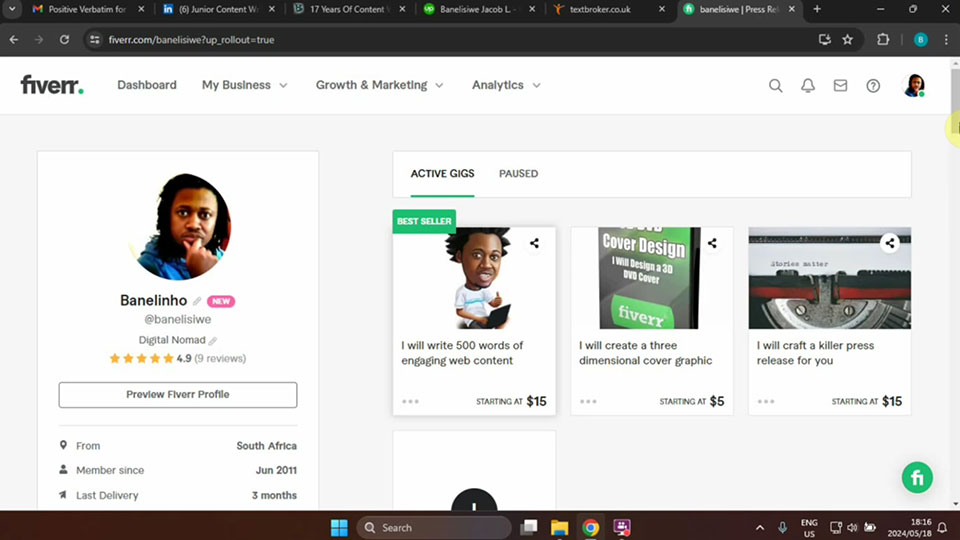Edit the Digital Nomad tagline pencil
Viewport: 960px width, 540px height.
tap(212, 340)
